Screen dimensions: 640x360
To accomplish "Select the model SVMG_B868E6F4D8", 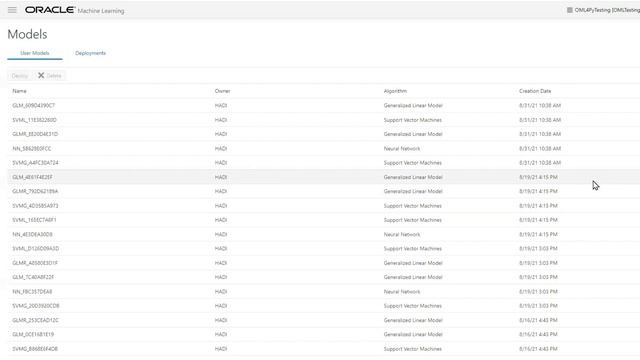I will click(x=35, y=349).
